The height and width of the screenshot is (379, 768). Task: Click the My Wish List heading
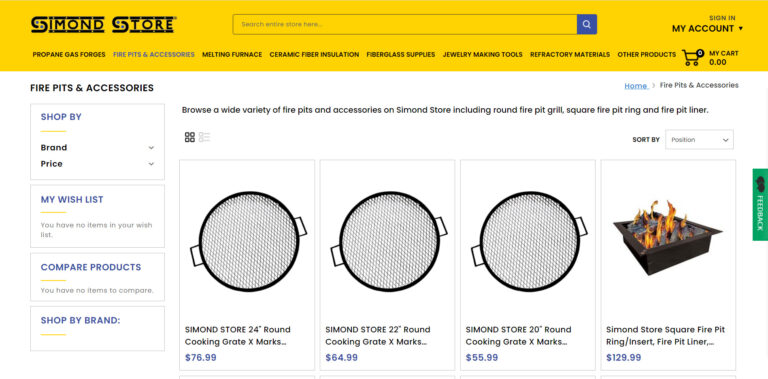coord(72,199)
